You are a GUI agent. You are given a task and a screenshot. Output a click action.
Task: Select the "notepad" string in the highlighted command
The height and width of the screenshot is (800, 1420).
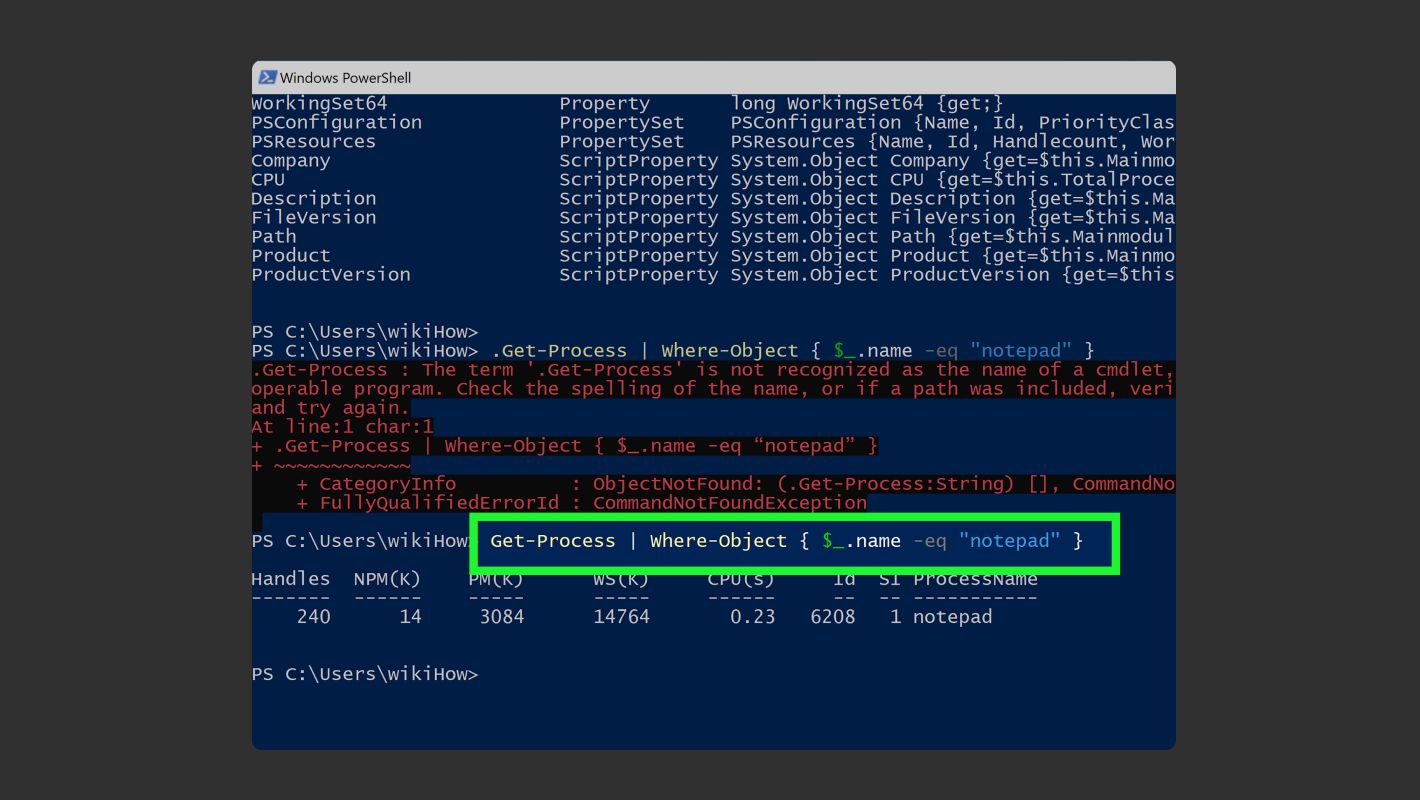(x=1009, y=540)
